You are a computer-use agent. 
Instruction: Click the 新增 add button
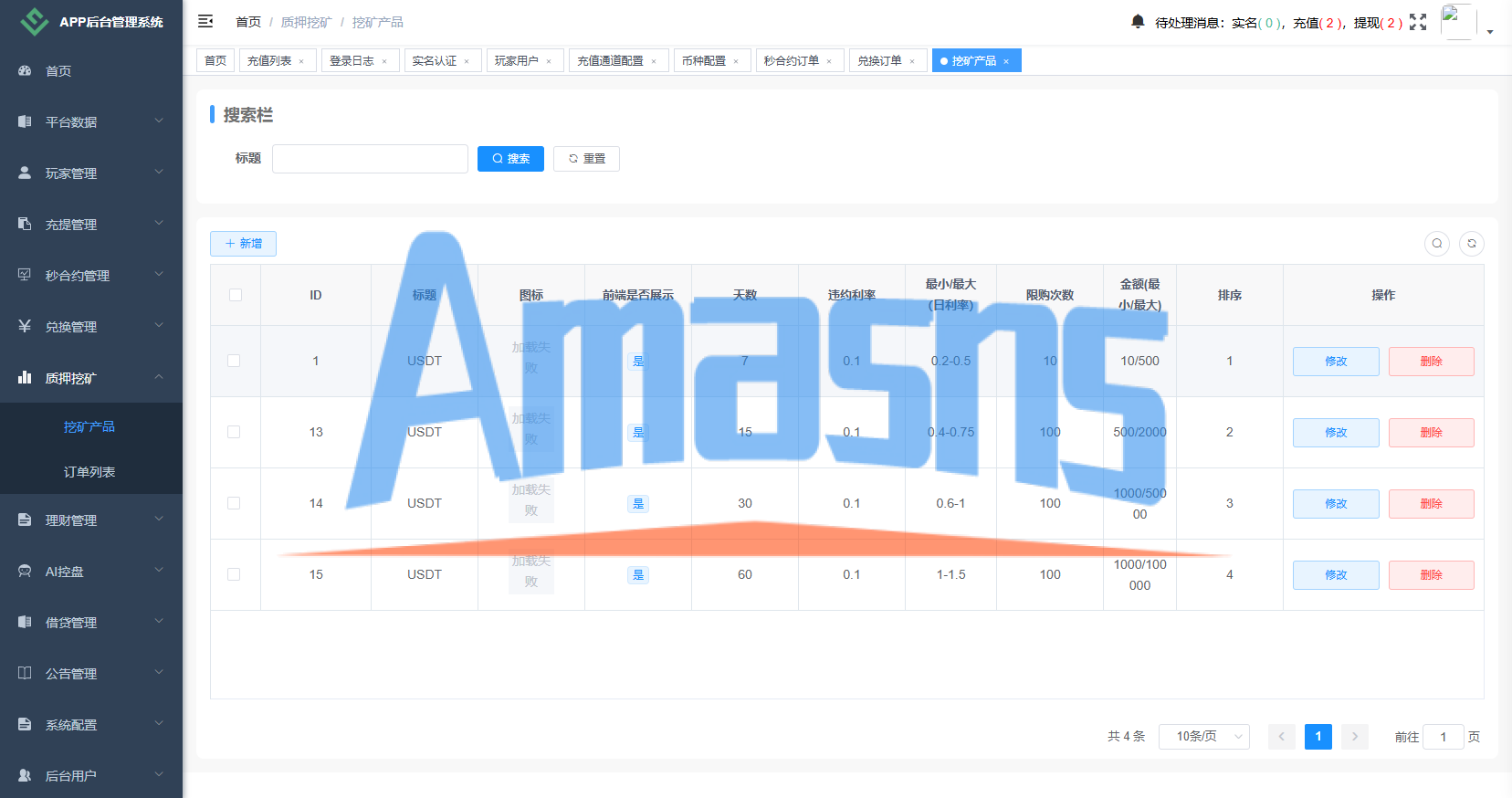243,244
